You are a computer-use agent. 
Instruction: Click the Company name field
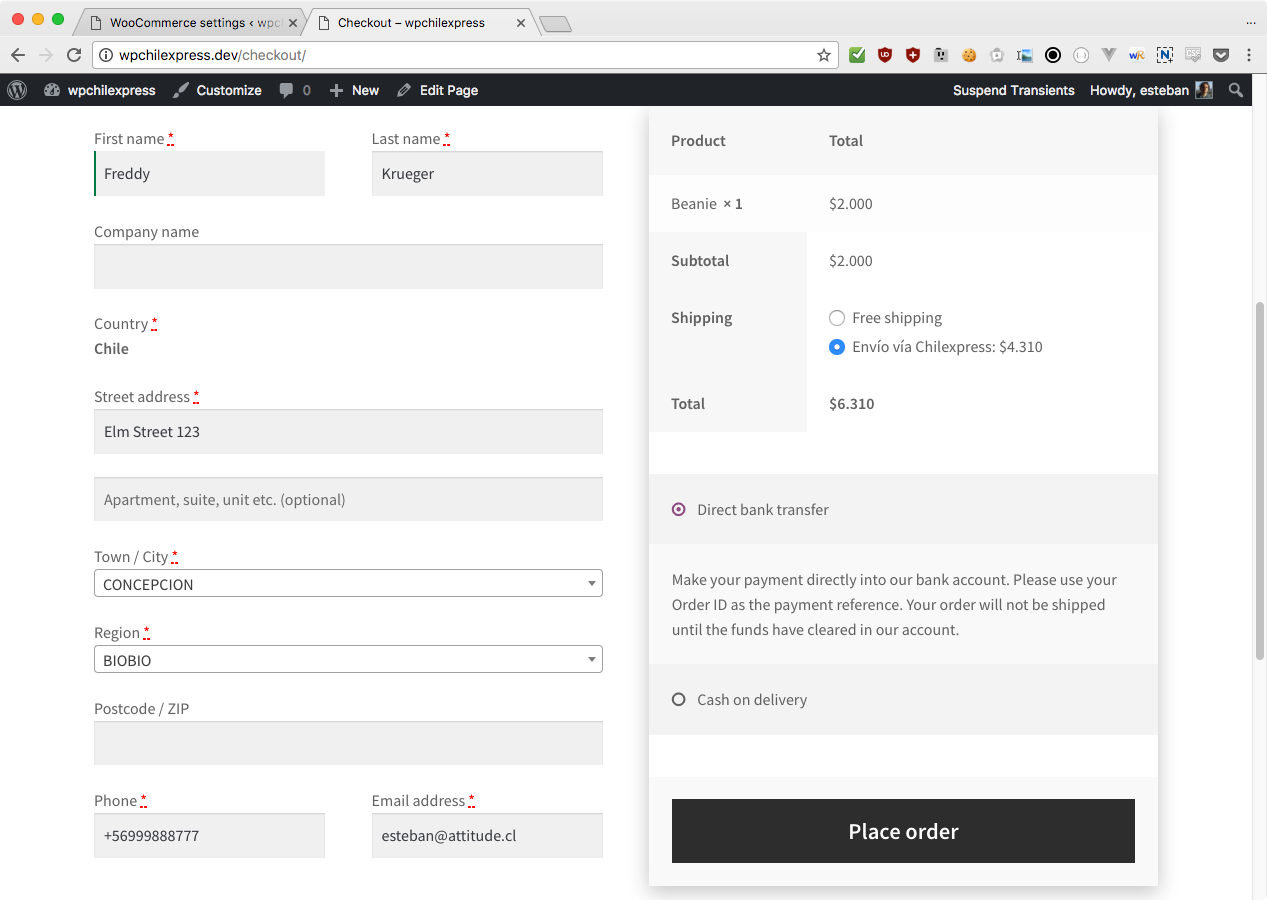coord(348,267)
